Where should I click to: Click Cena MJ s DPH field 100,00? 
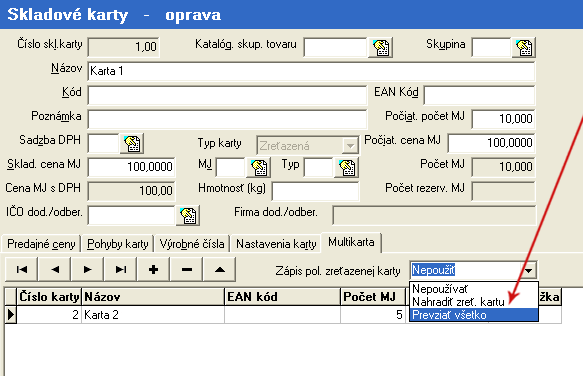point(131,191)
